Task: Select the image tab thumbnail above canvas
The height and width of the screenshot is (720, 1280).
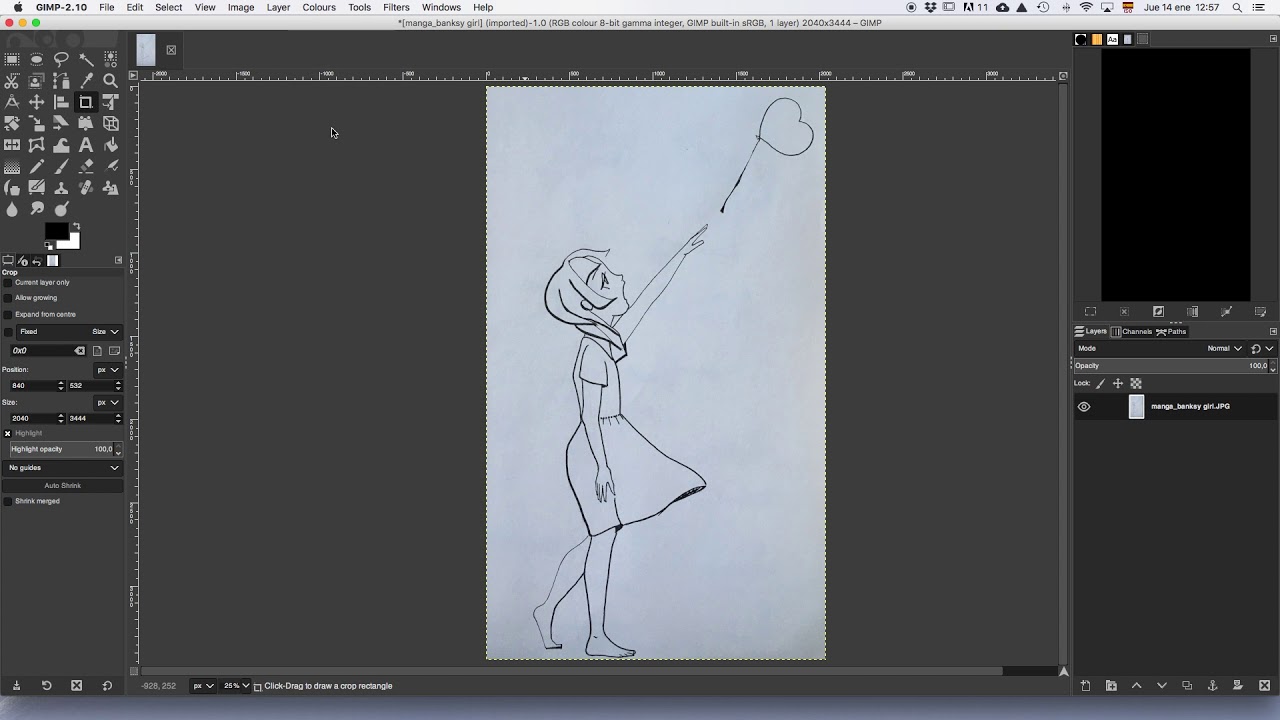Action: (x=146, y=50)
